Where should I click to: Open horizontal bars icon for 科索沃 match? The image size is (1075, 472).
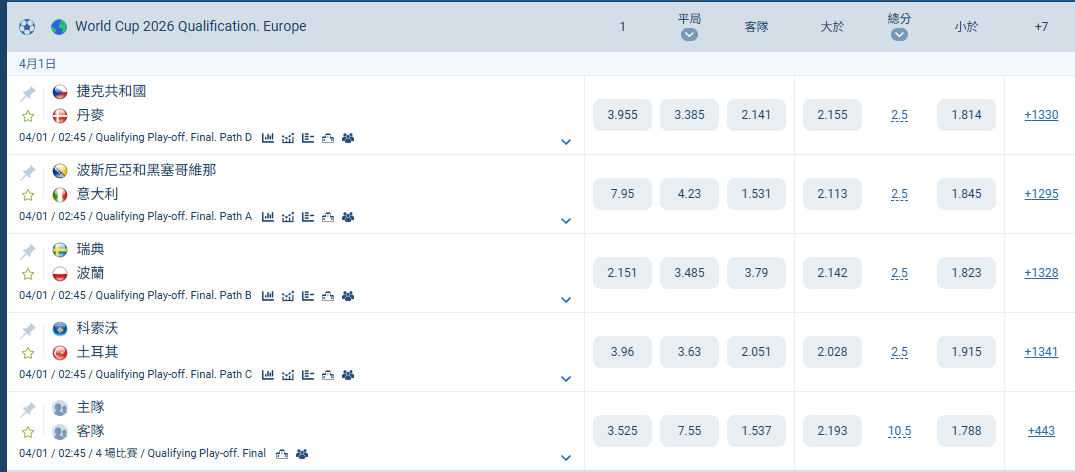[x=308, y=375]
